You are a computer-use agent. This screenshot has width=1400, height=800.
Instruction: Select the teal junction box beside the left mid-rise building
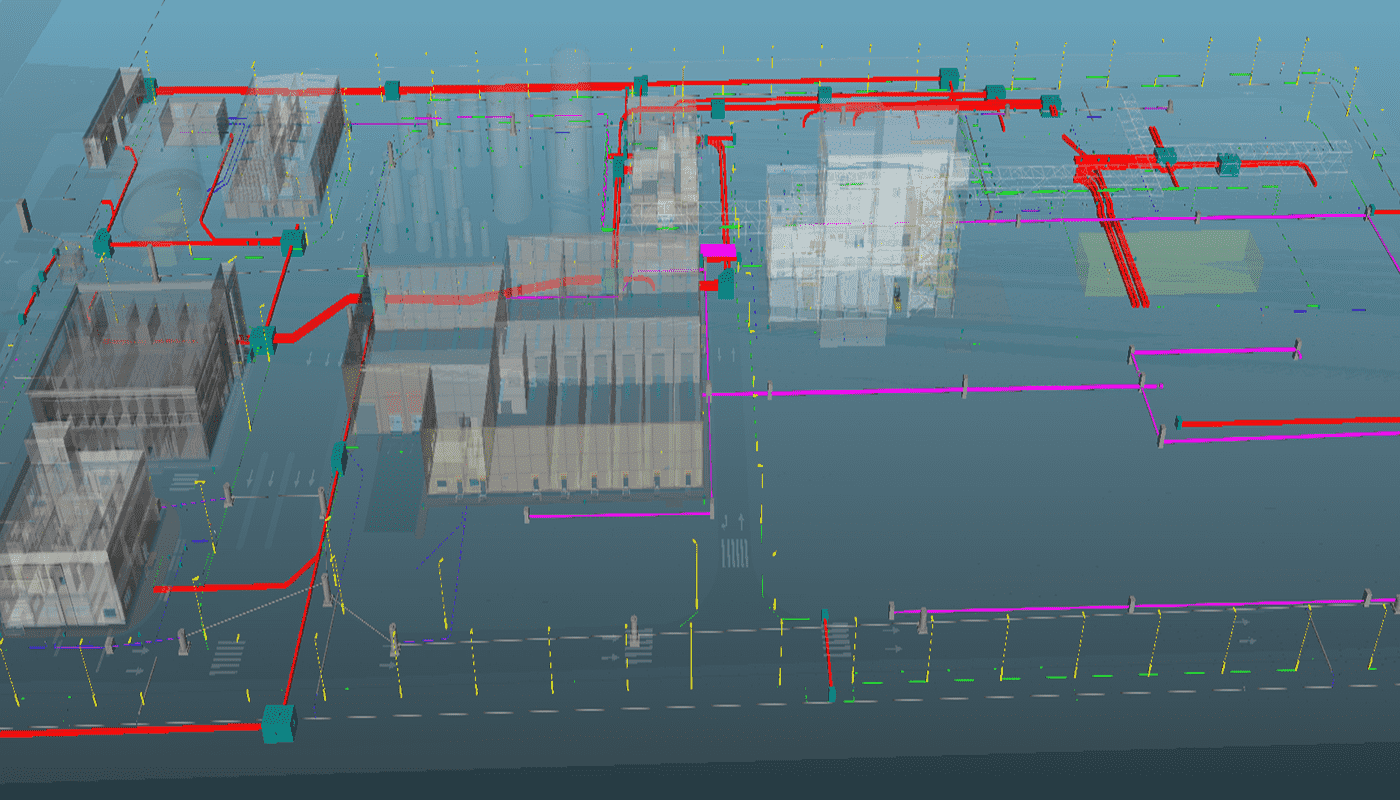point(263,341)
